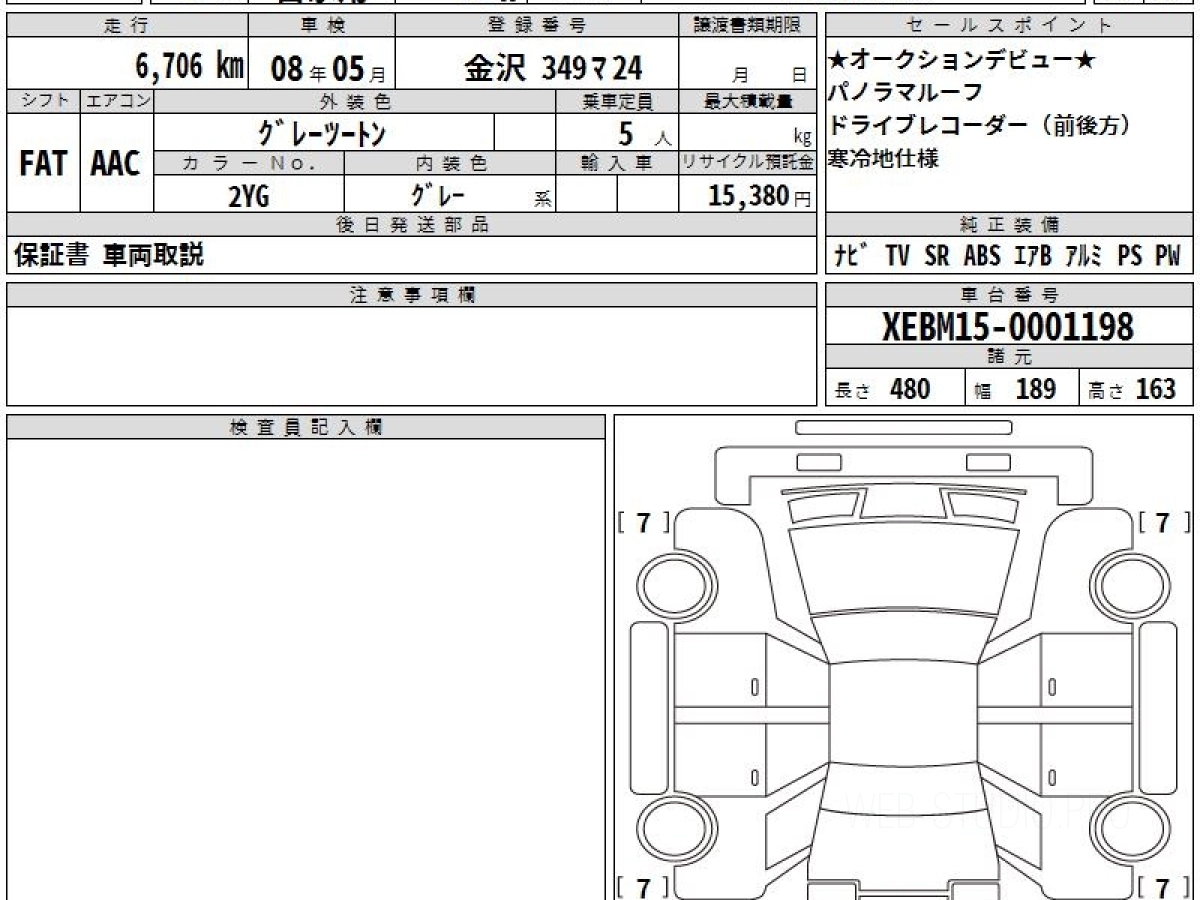Click the width value 189

click(x=1035, y=389)
